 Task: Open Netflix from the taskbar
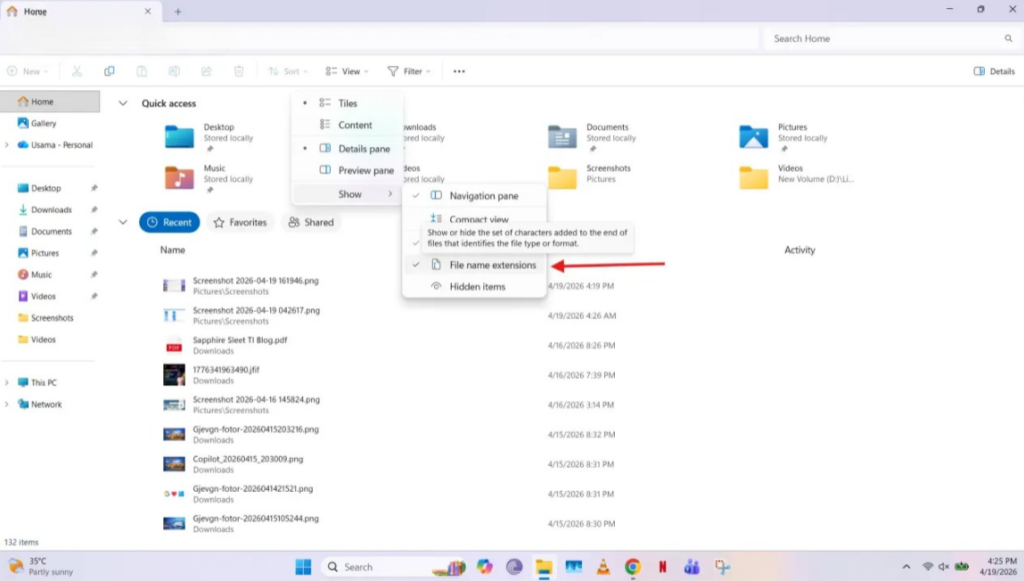[662, 567]
